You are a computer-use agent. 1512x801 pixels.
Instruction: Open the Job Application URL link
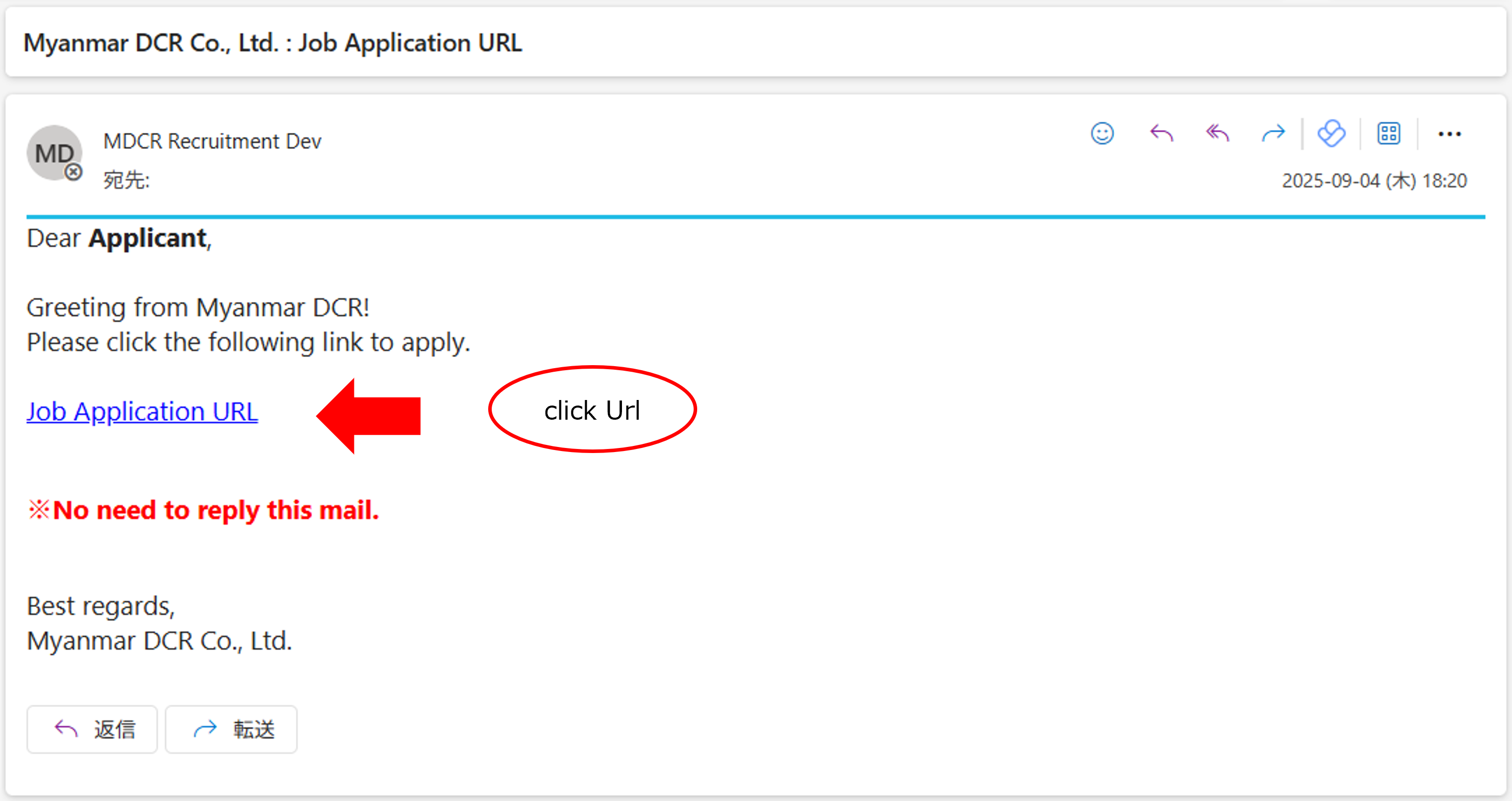tap(142, 411)
